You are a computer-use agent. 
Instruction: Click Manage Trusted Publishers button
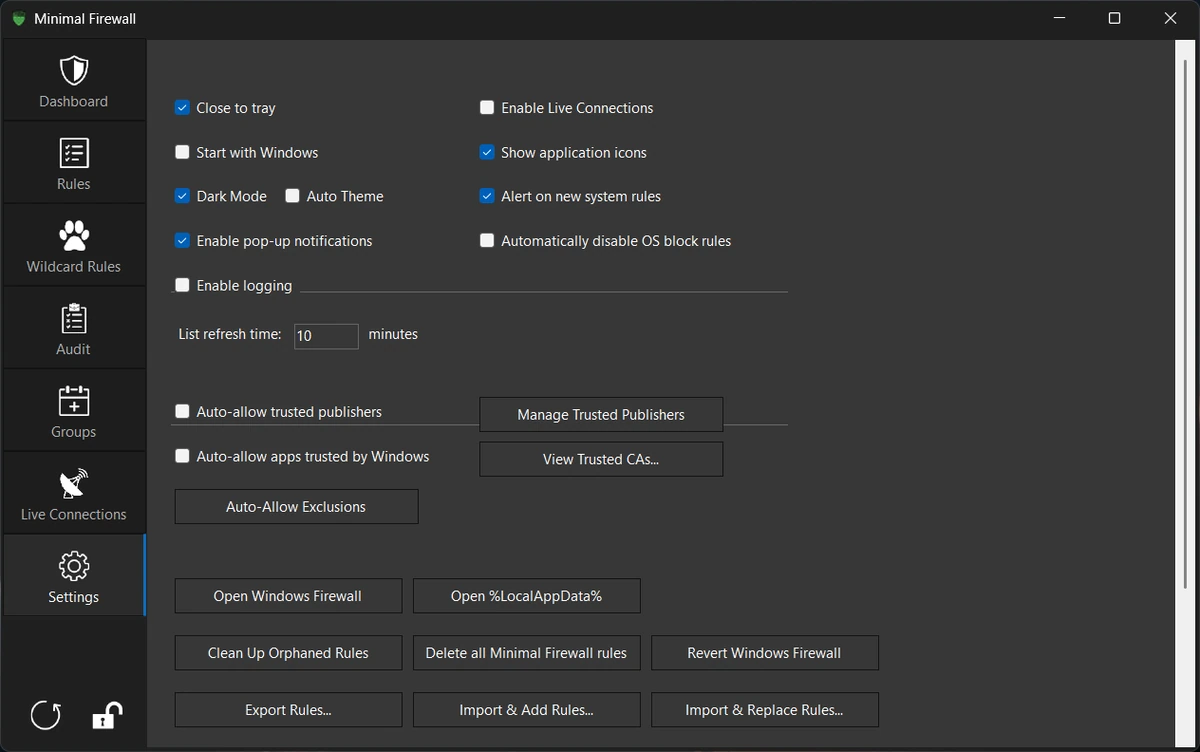click(601, 415)
